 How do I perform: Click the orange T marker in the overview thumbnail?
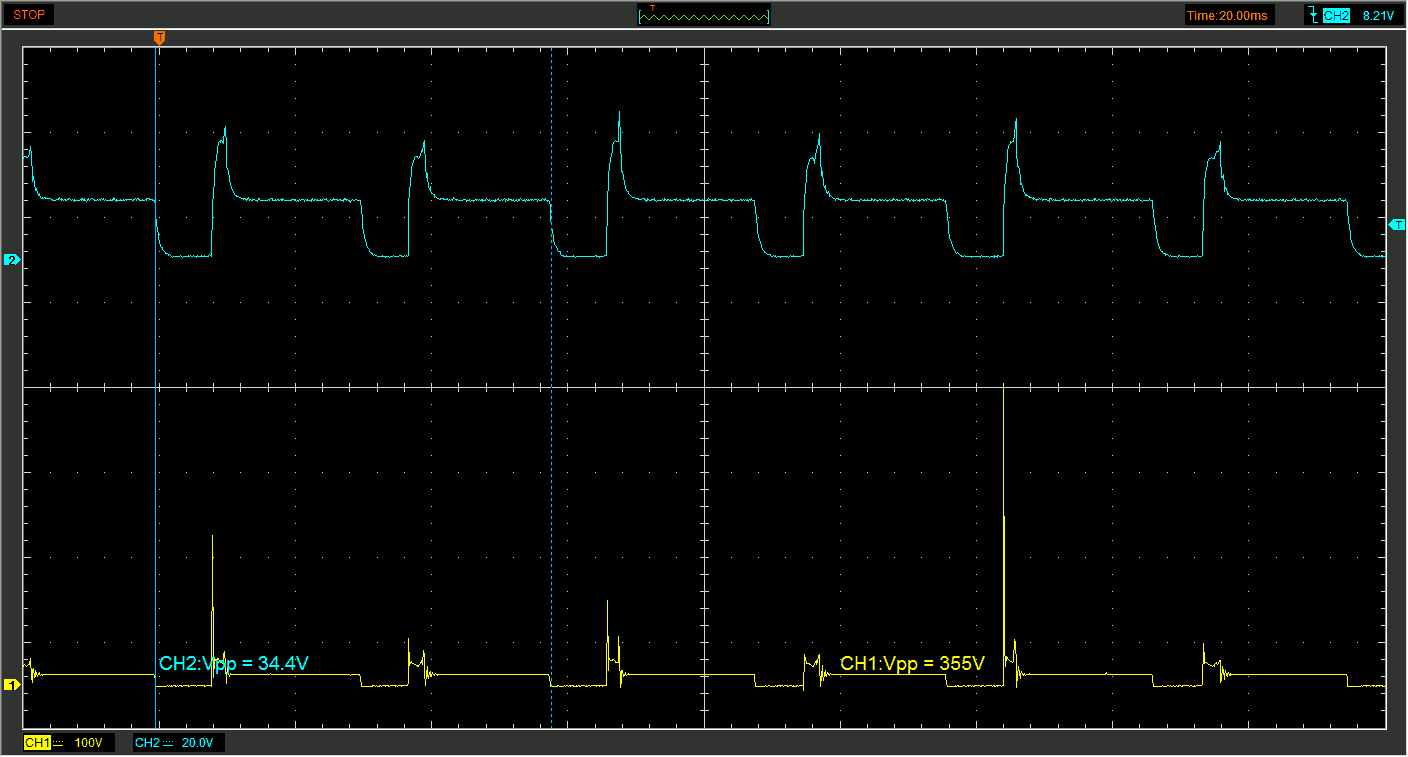tap(652, 7)
